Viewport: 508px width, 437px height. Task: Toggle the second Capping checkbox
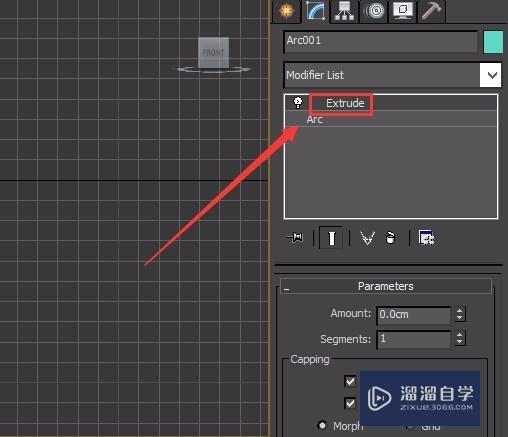point(350,403)
